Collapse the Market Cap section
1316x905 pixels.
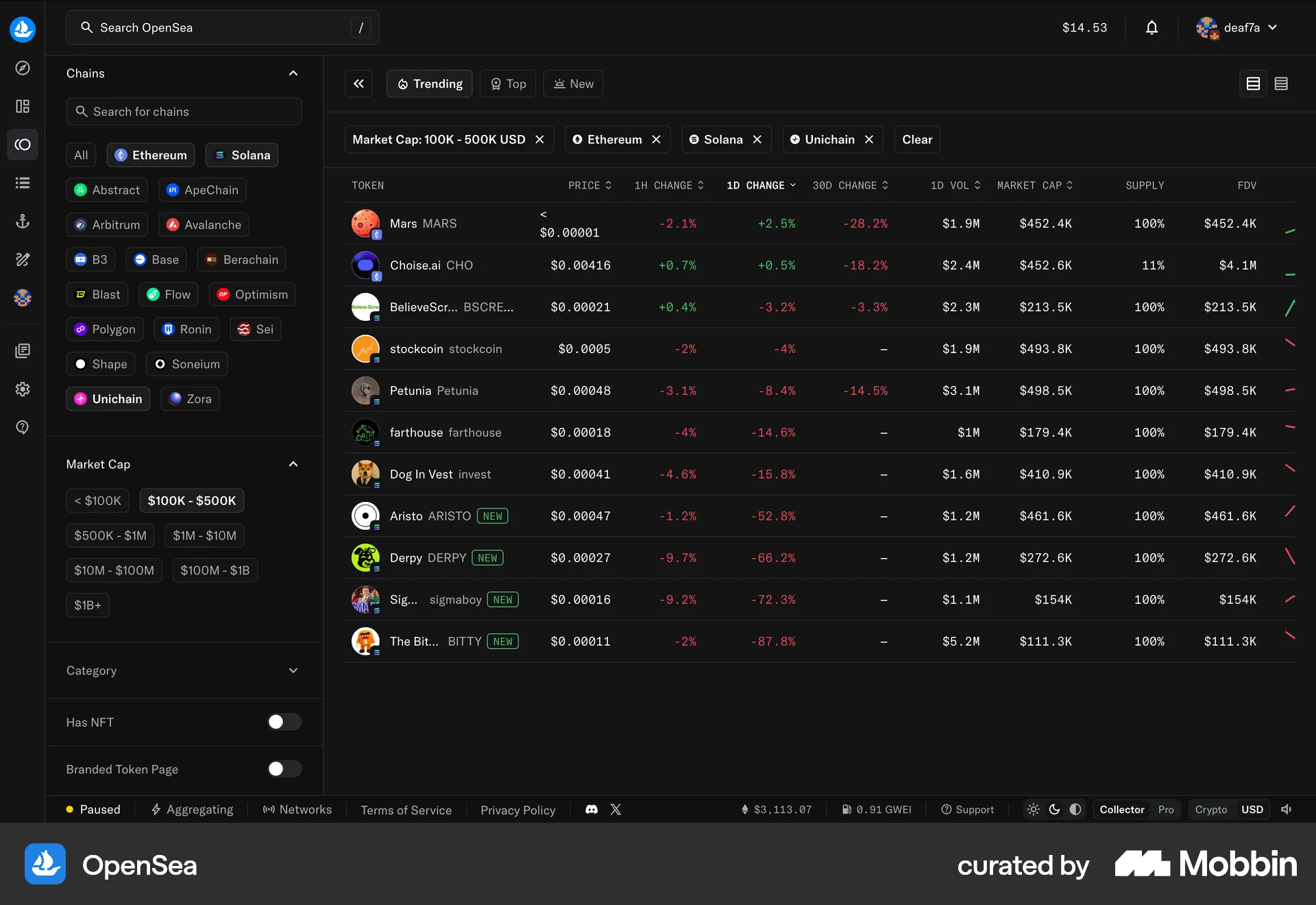[x=293, y=464]
